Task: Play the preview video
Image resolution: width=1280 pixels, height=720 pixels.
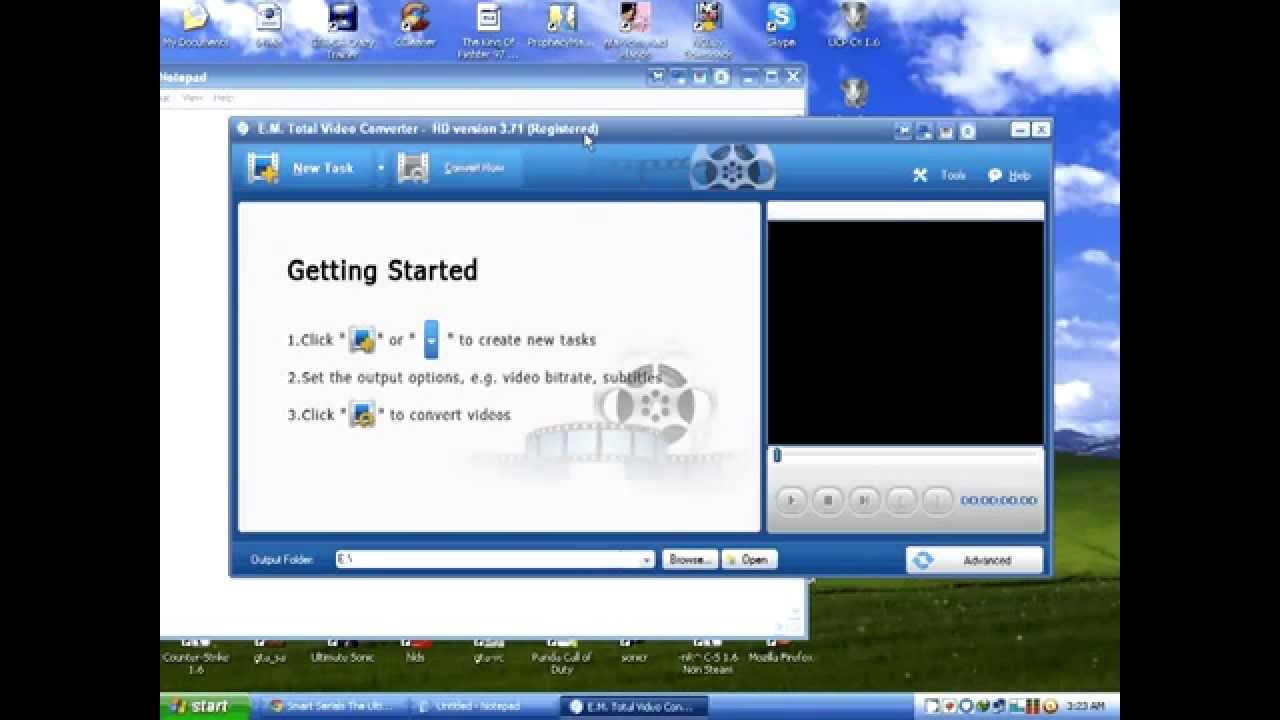Action: 791,500
